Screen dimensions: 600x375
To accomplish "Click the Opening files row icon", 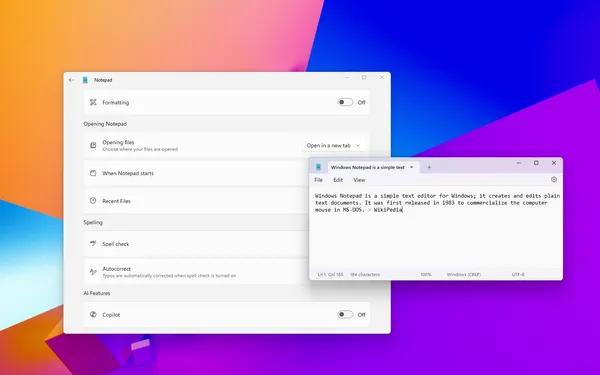I will [x=93, y=145].
